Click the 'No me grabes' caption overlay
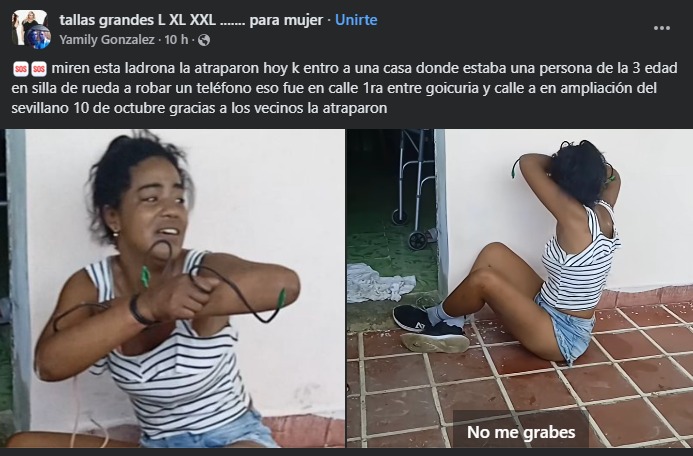Viewport: 693px width, 456px height. (x=521, y=432)
